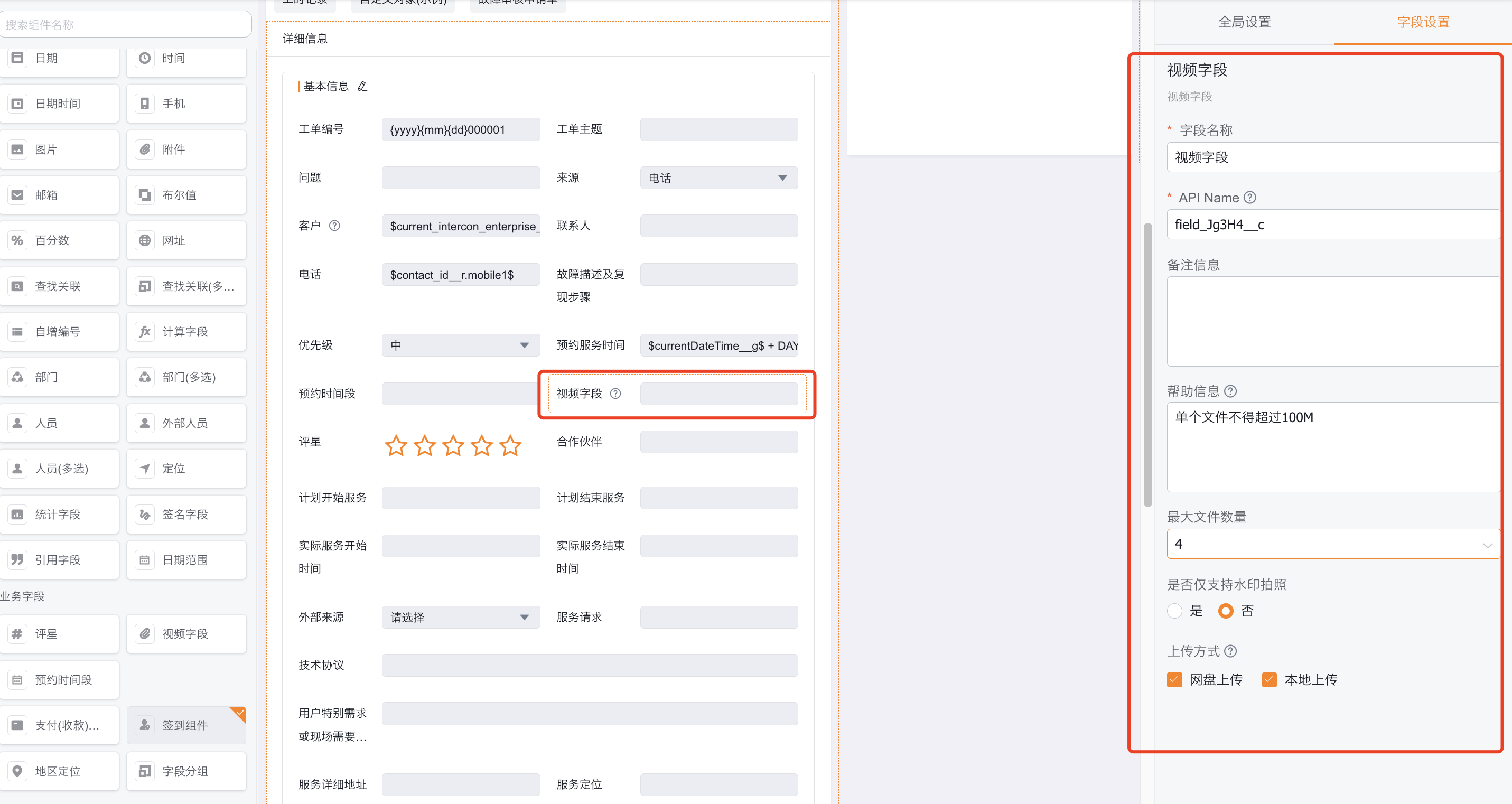1512x804 pixels.
Task: Open the 最大文件数量 dropdown
Action: pos(1332,544)
